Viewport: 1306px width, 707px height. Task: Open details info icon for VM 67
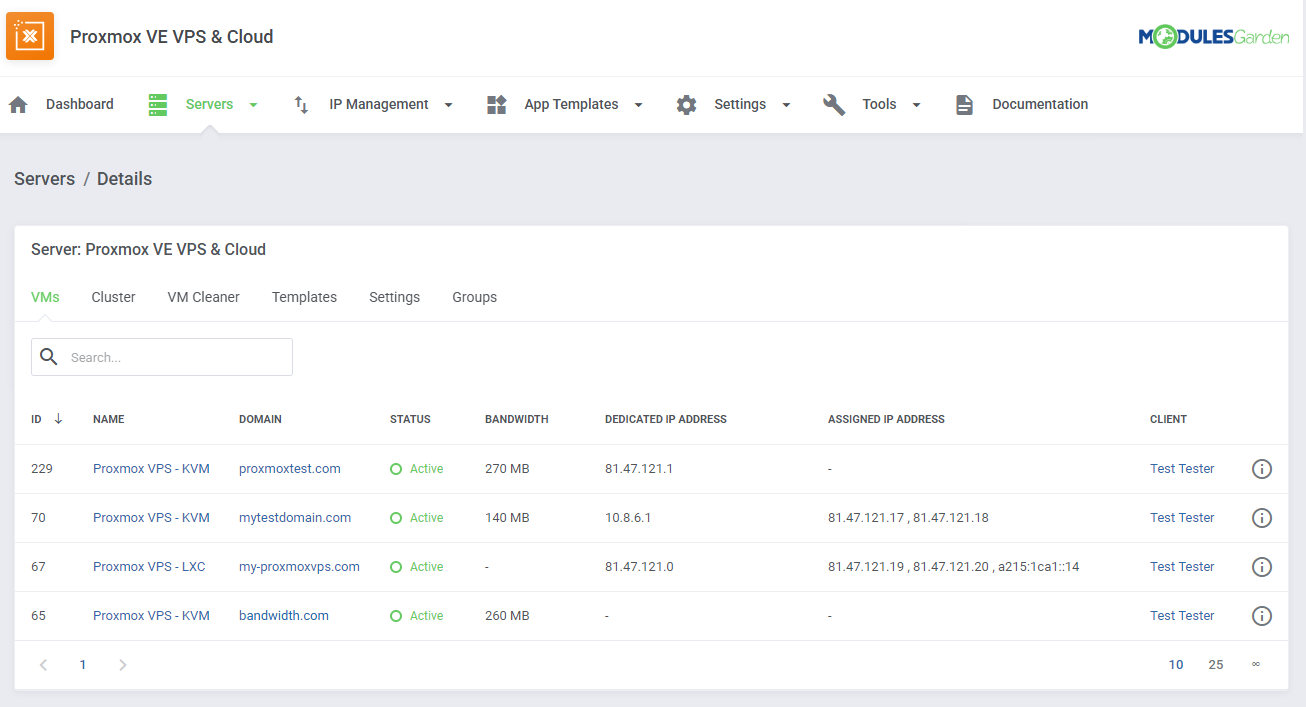tap(1261, 566)
